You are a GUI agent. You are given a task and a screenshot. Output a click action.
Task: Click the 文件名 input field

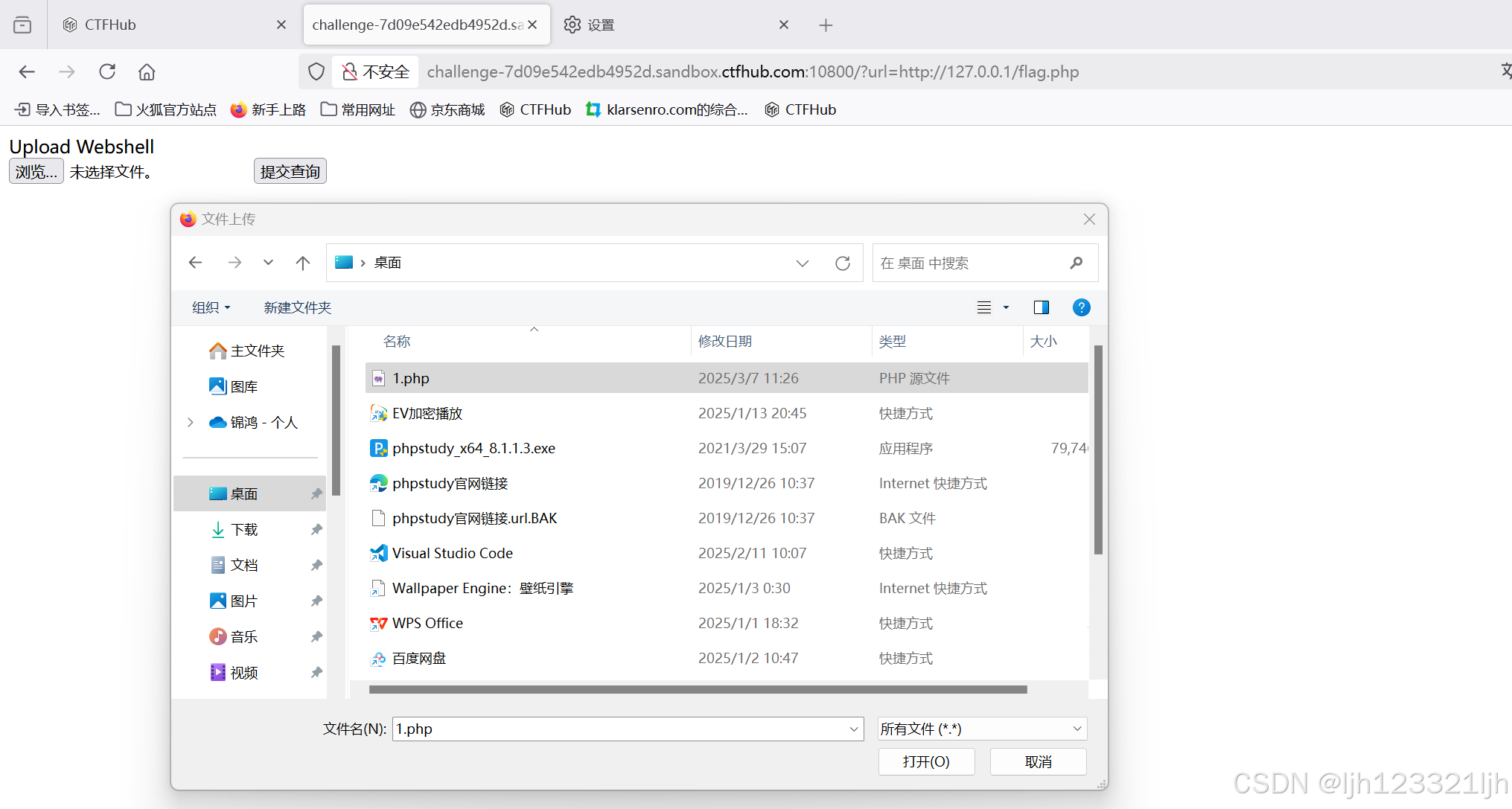618,729
